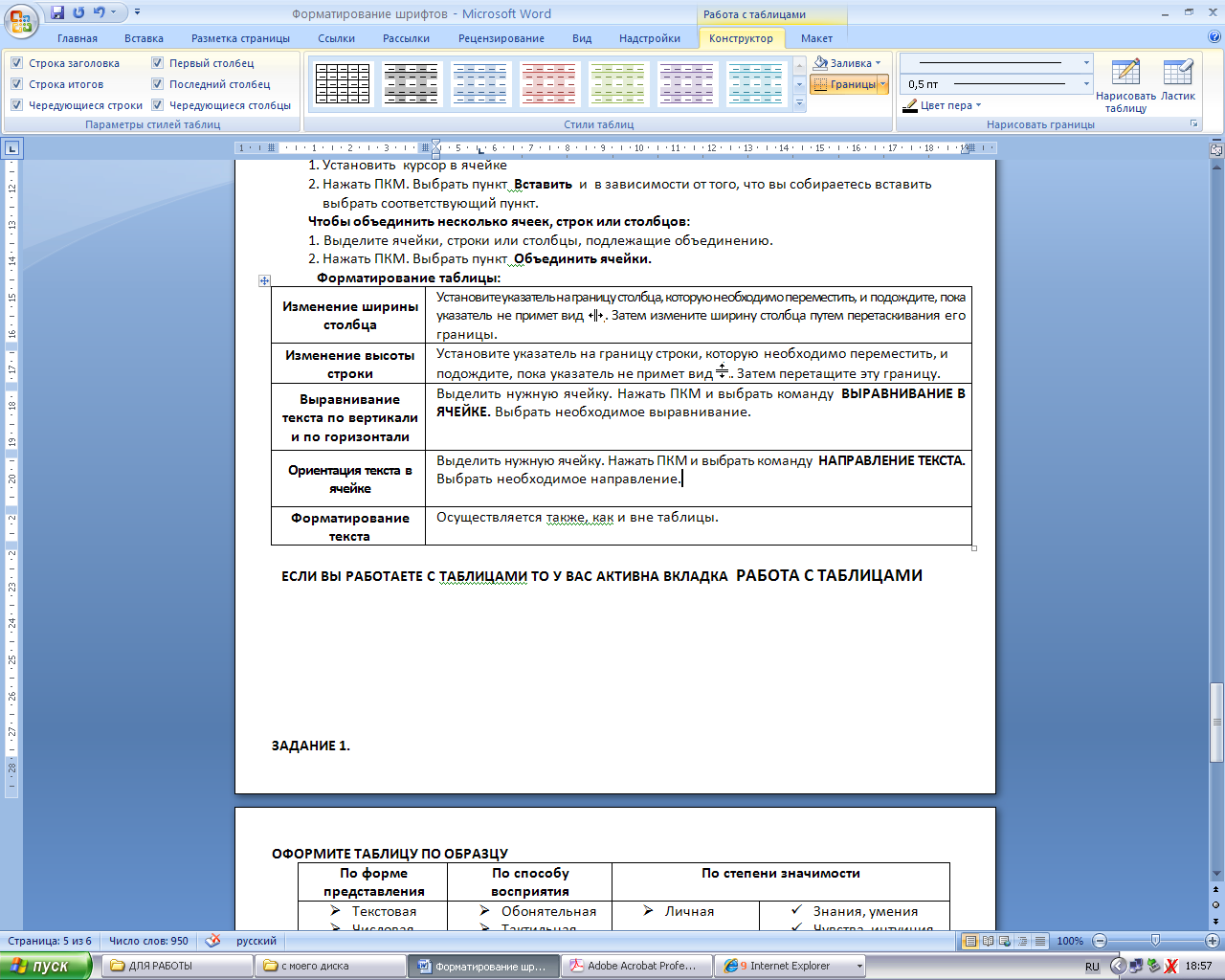Screen dimensions: 1225x980
Task: Click пуск Start button
Action: pyautogui.click(x=46, y=966)
